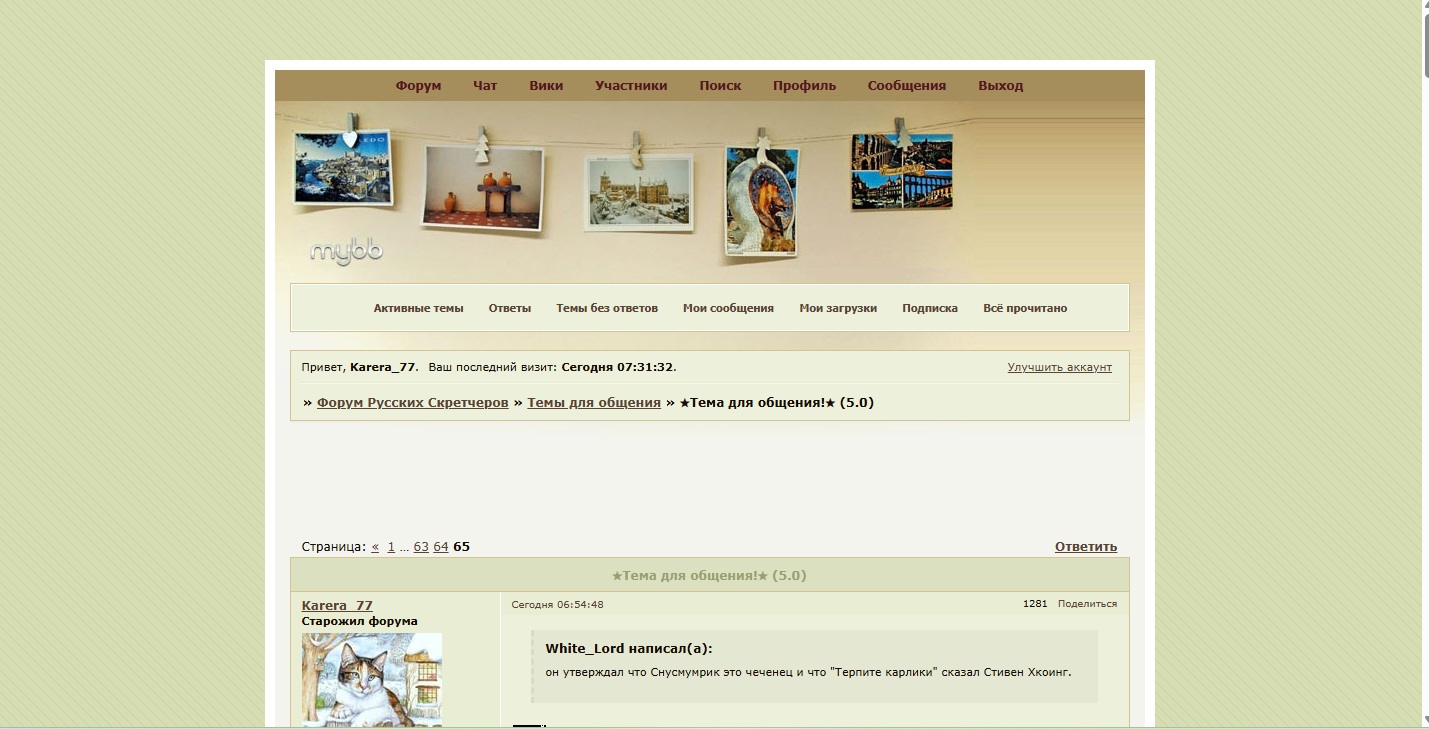This screenshot has width=1429, height=729.
Task: Click the Старожил форума rank text
Action: click(x=360, y=621)
